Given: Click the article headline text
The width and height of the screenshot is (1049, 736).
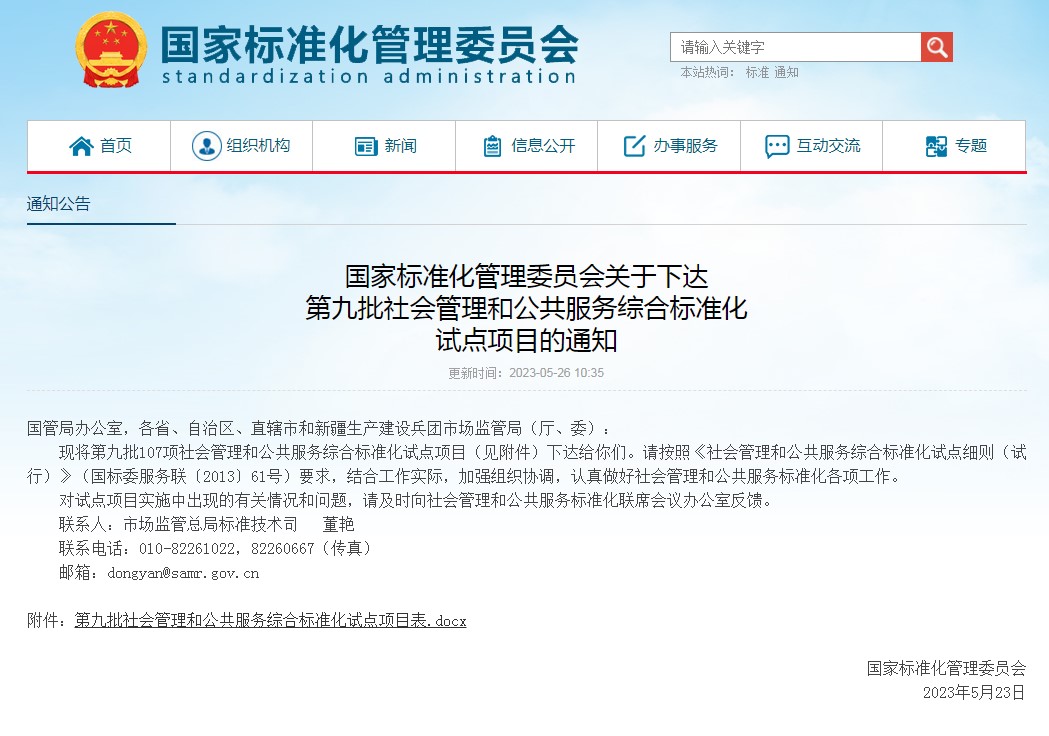Looking at the screenshot, I should pyautogui.click(x=526, y=308).
